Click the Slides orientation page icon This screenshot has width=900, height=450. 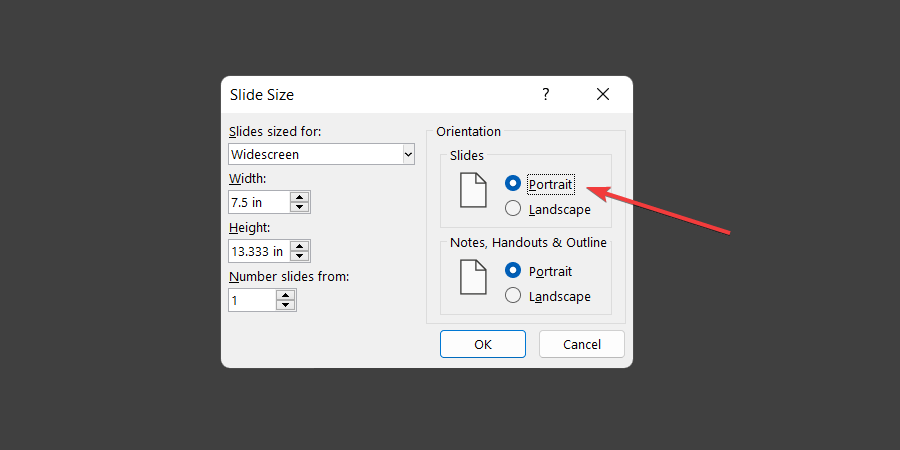[x=472, y=190]
